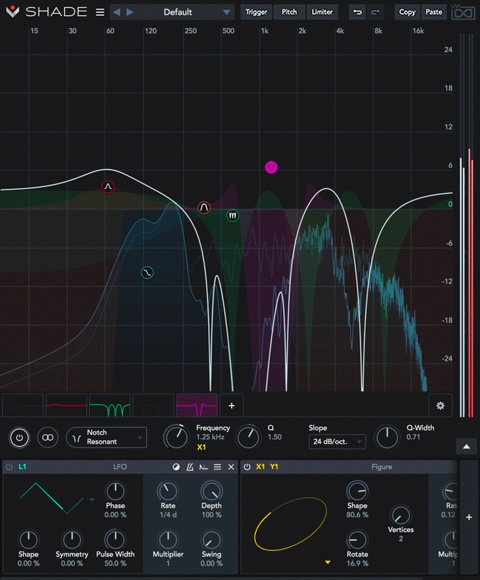Click the LFO Depth knob
This screenshot has width=480, height=580.
click(x=211, y=491)
